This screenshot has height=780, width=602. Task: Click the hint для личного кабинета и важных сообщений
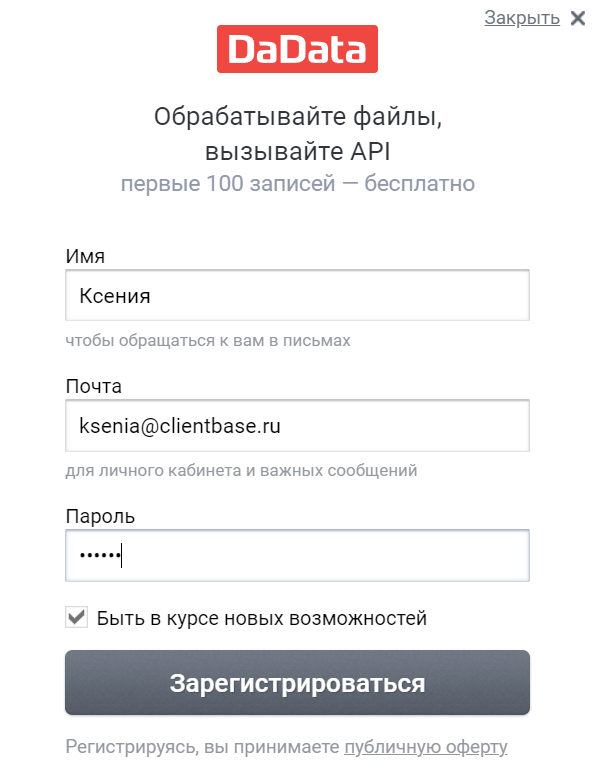point(241,470)
